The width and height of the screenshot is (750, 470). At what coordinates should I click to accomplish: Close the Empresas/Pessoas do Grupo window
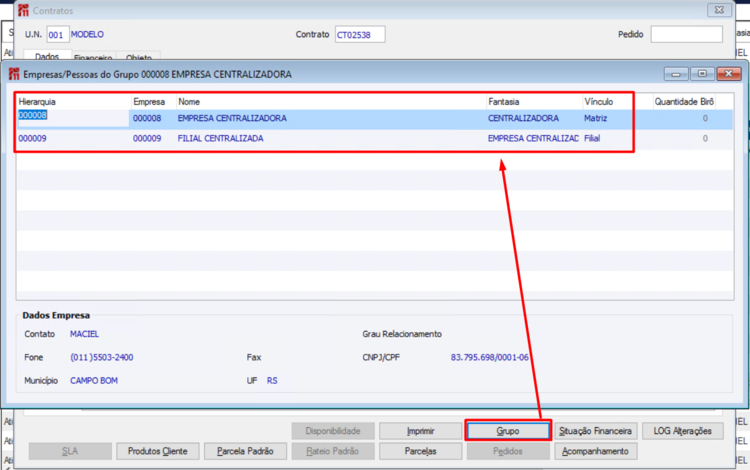click(x=728, y=74)
